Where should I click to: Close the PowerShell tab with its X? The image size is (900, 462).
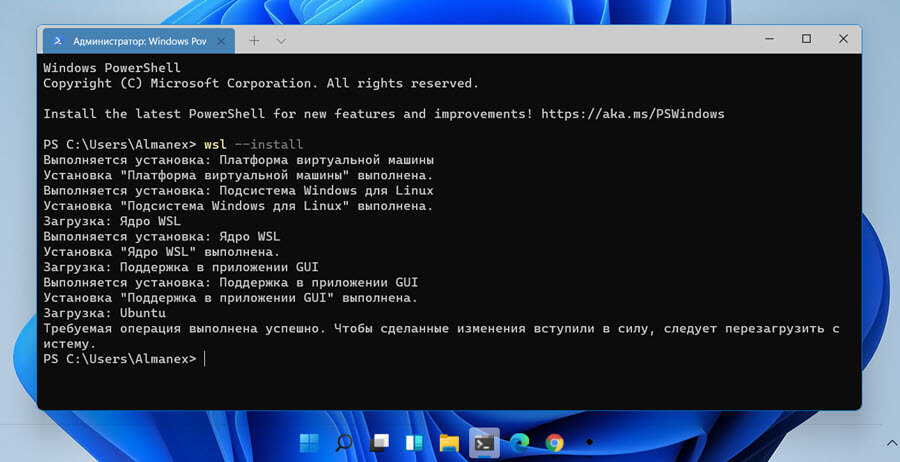[x=221, y=41]
